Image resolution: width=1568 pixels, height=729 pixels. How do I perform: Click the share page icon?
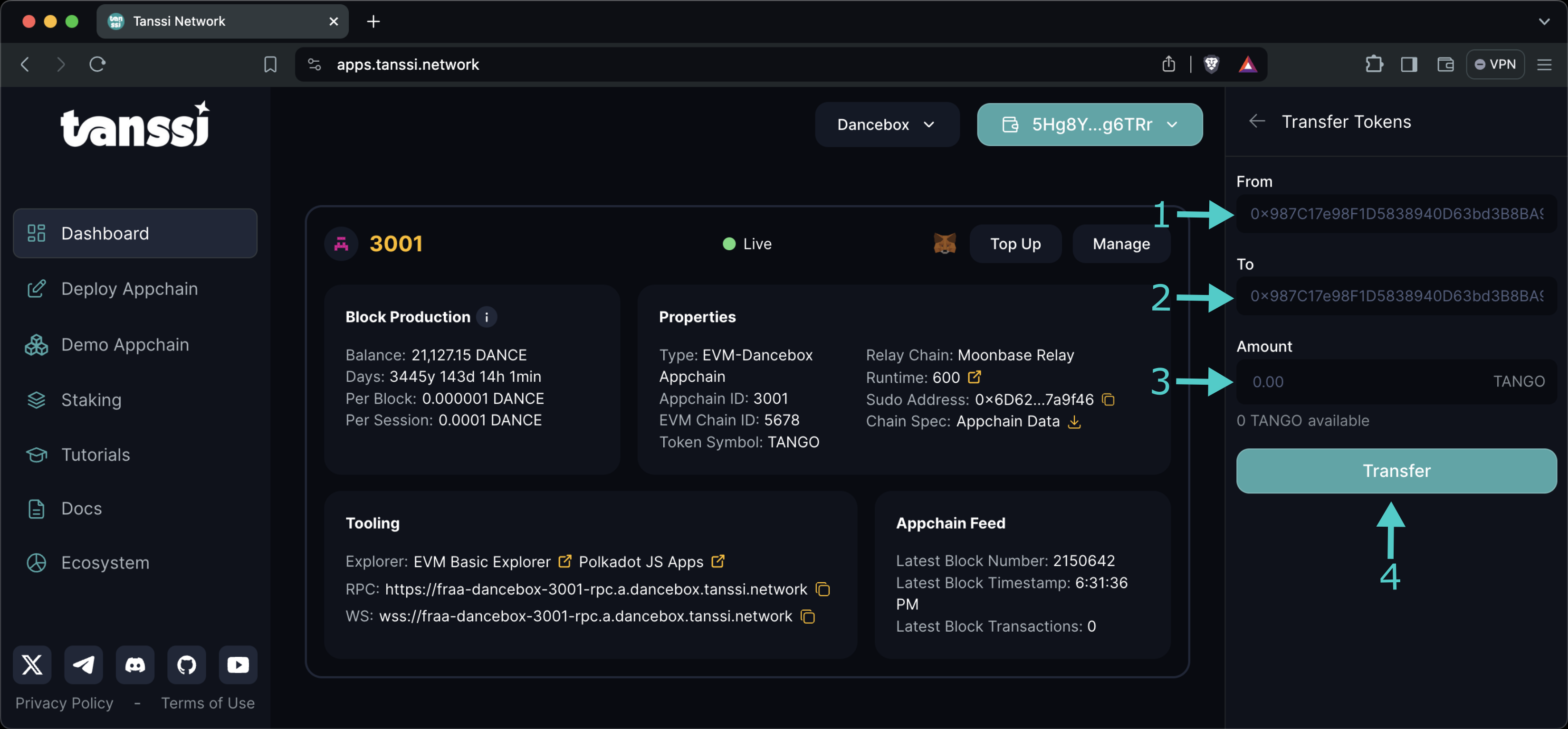click(x=1168, y=65)
